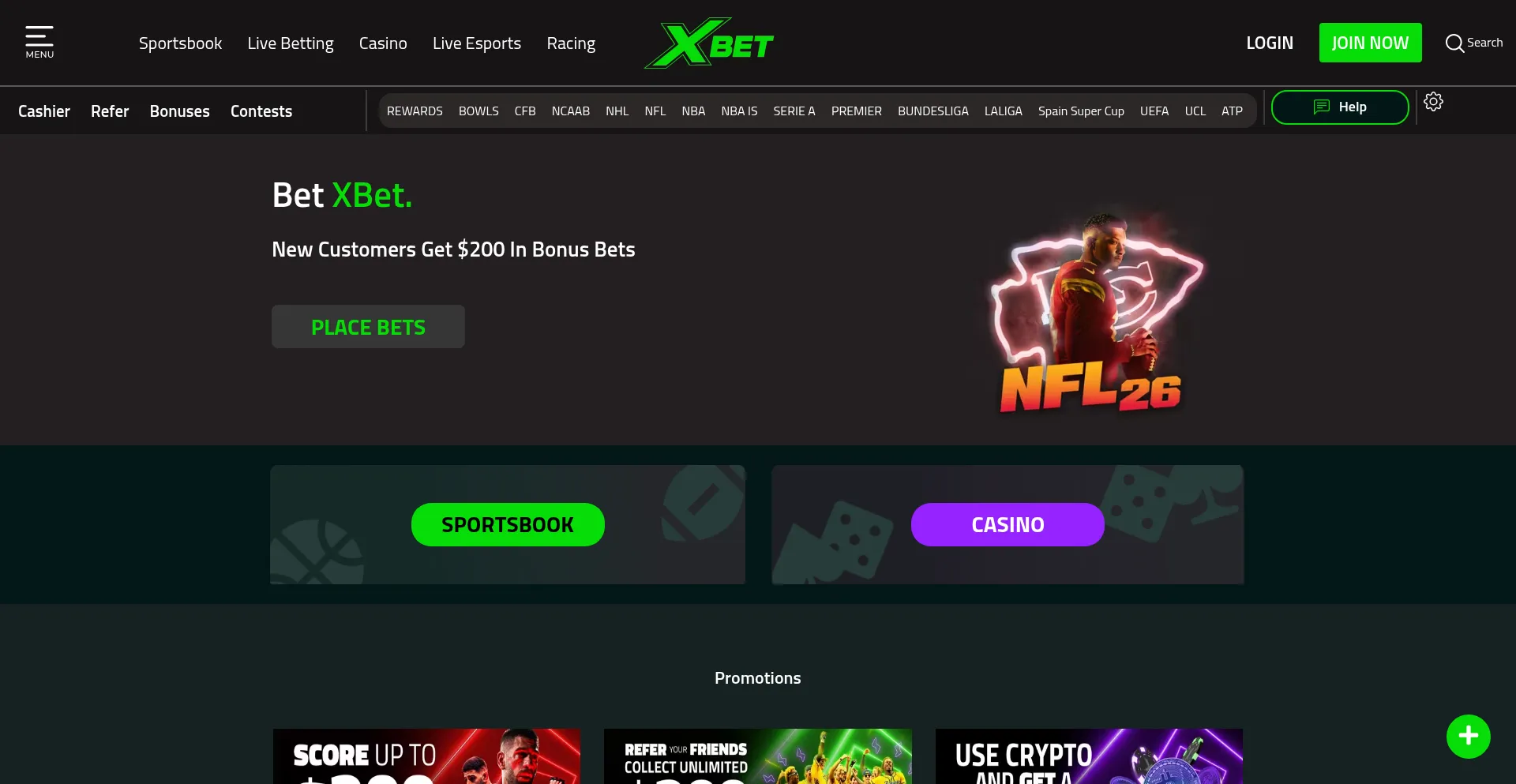This screenshot has width=1516, height=784.
Task: Open the green plus floating button
Action: pos(1468,736)
